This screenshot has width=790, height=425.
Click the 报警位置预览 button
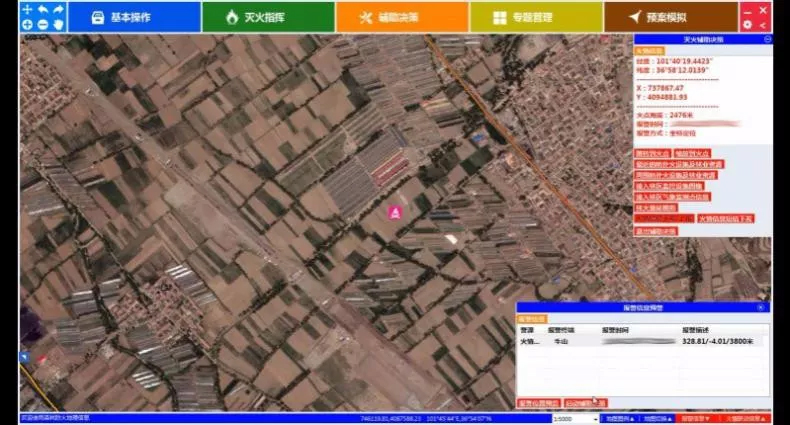coord(538,402)
